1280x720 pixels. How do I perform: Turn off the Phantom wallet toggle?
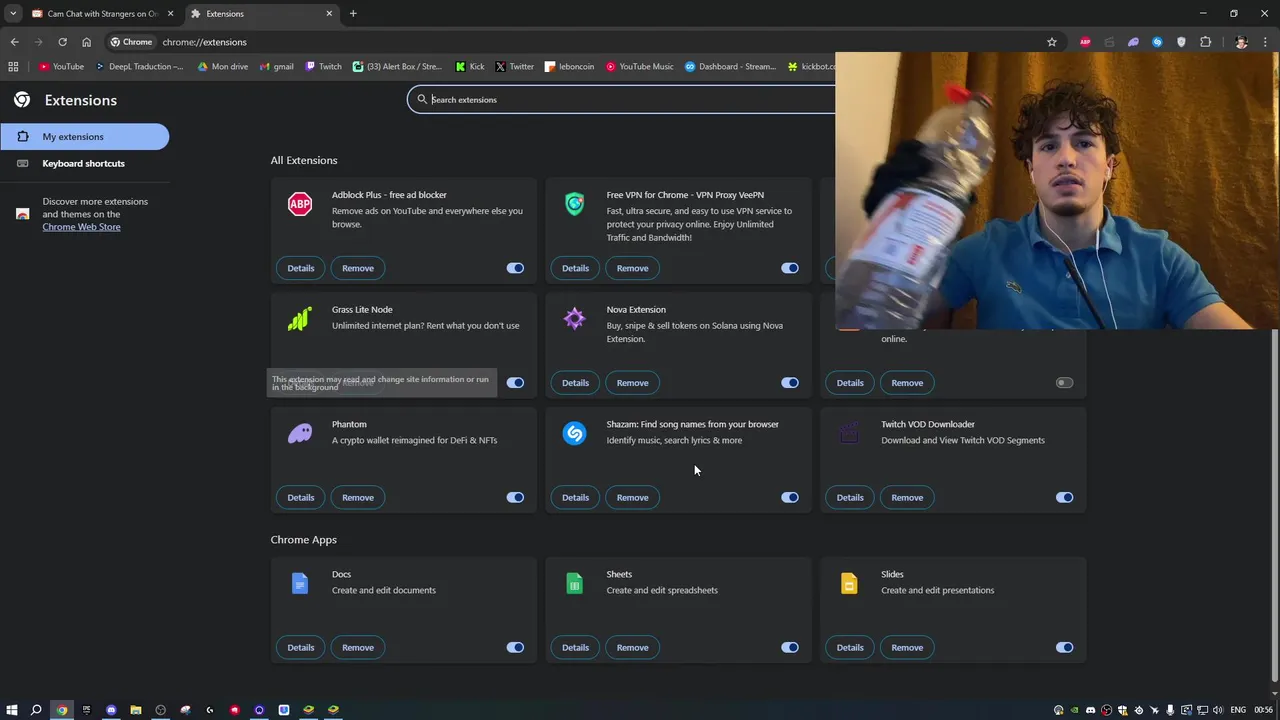click(515, 497)
